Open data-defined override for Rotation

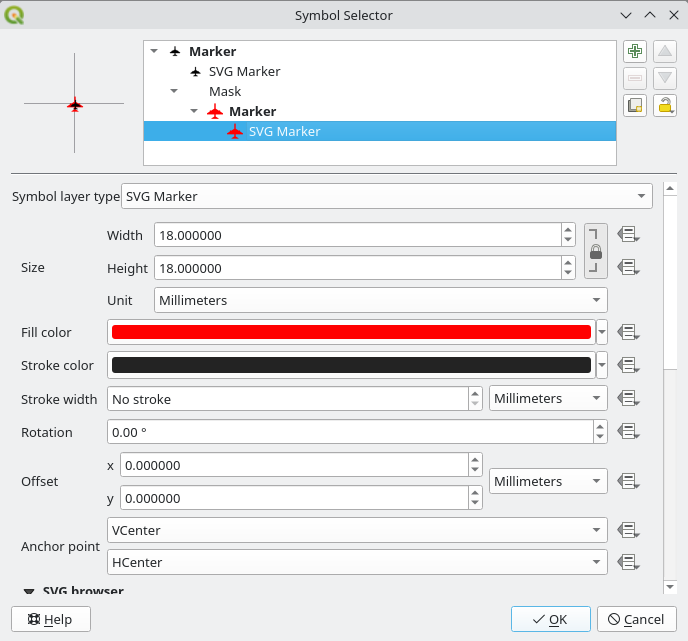pyautogui.click(x=628, y=432)
